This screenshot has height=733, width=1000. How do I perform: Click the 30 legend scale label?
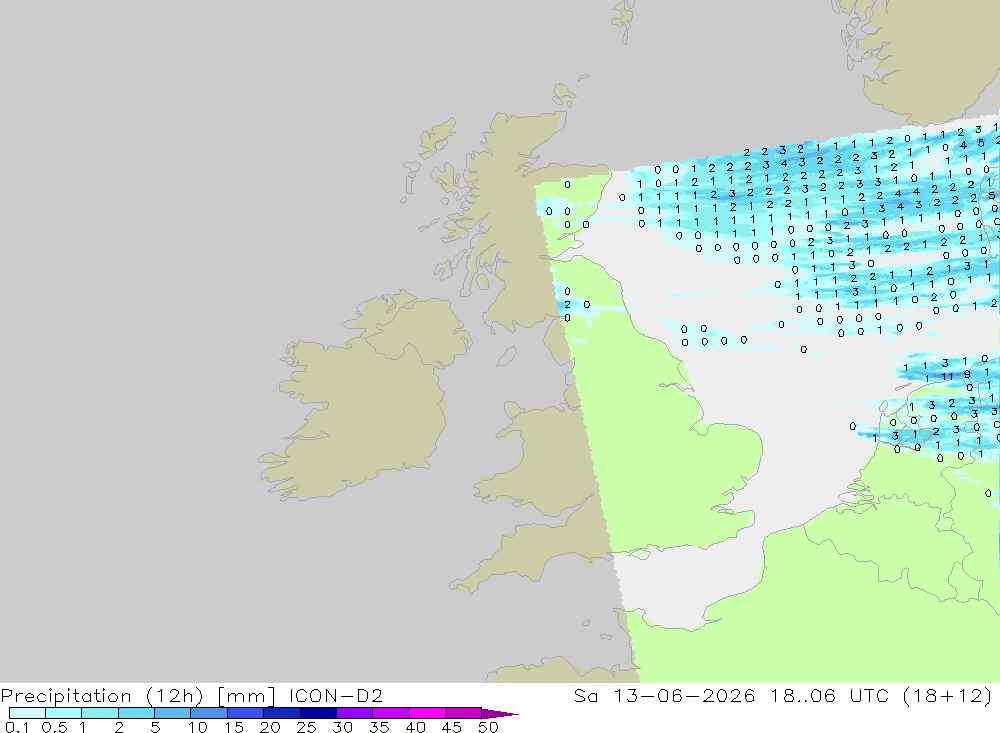[x=342, y=727]
